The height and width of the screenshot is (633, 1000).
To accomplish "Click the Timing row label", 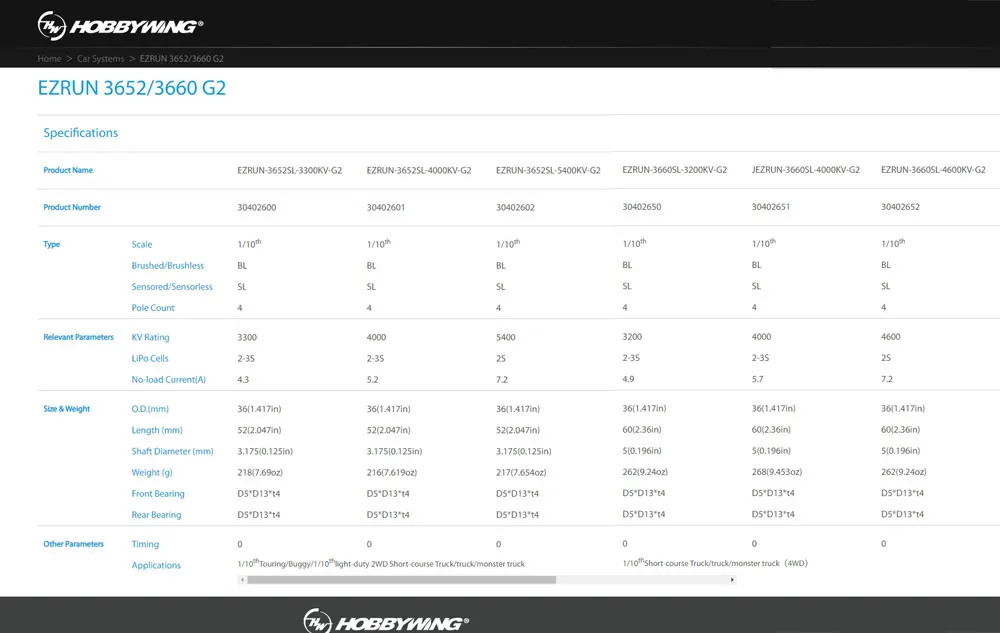I will point(145,544).
